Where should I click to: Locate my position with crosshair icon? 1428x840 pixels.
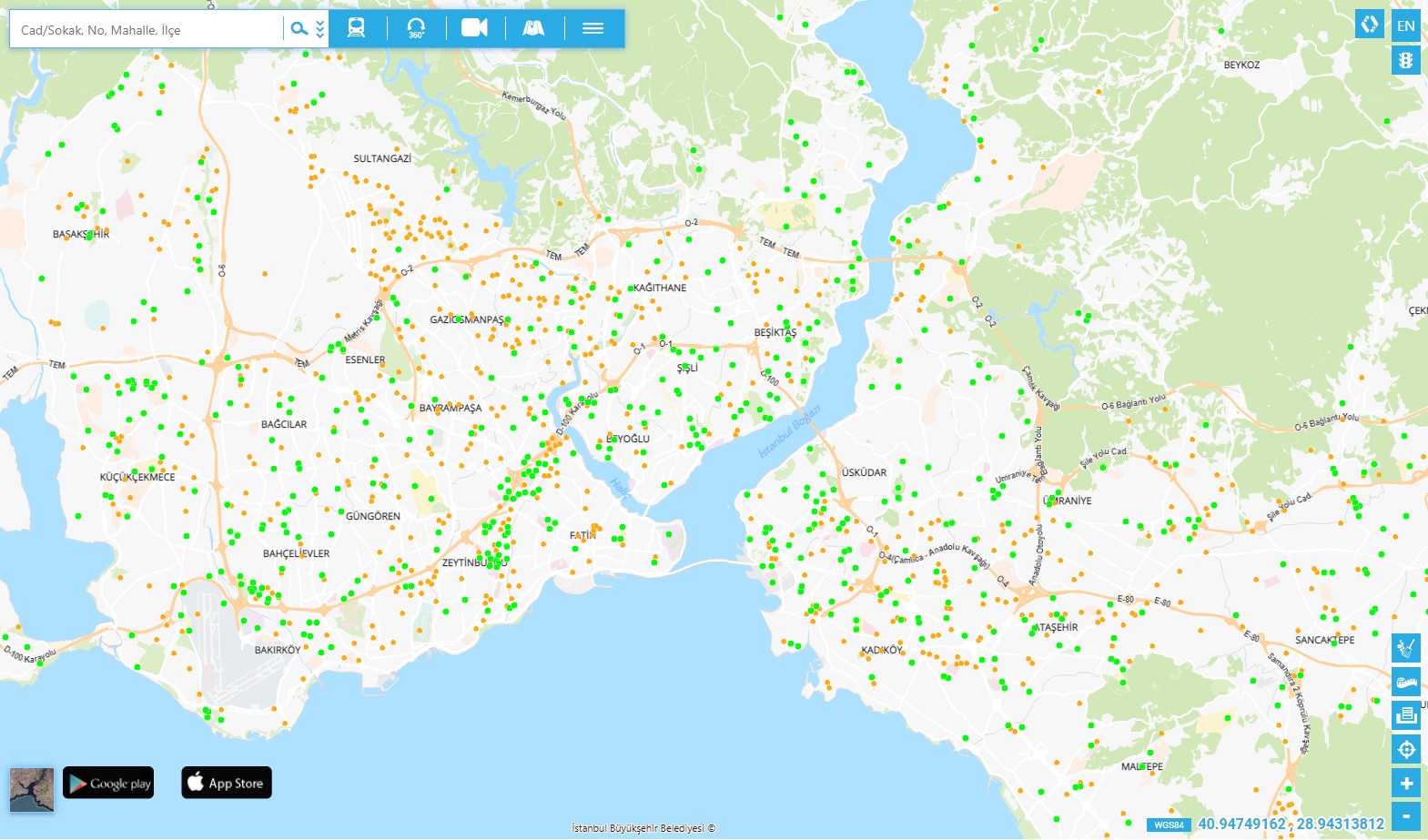pos(1406,749)
